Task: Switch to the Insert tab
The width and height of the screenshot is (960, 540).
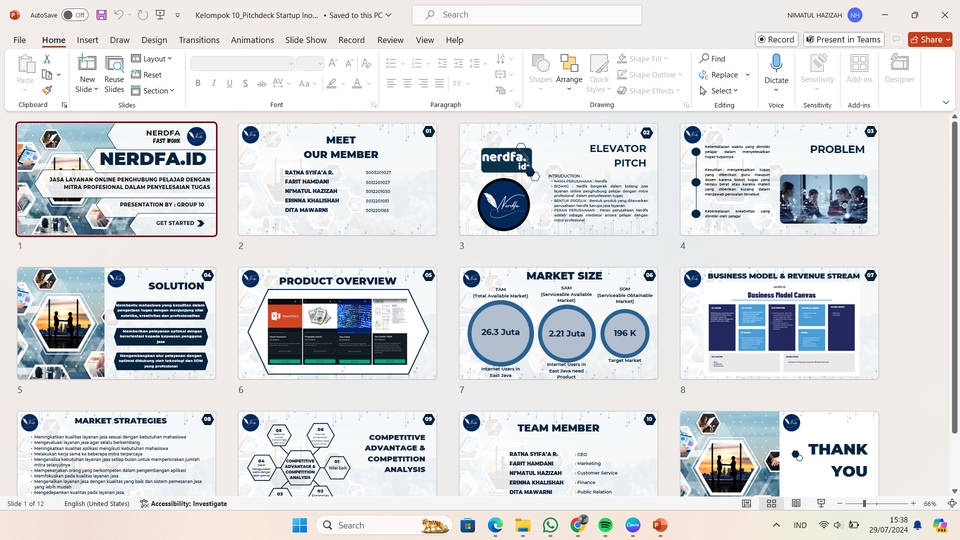Action: [x=88, y=40]
